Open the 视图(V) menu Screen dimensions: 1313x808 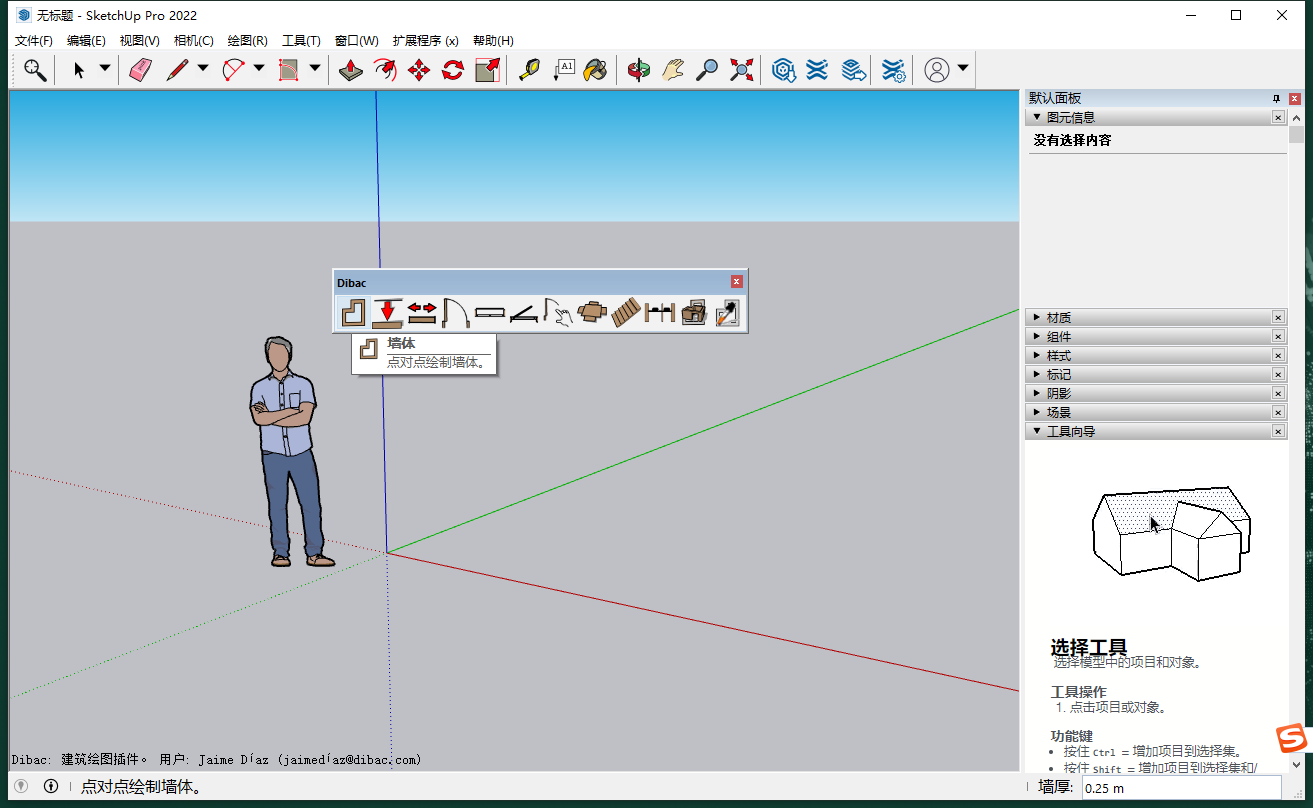click(x=139, y=41)
